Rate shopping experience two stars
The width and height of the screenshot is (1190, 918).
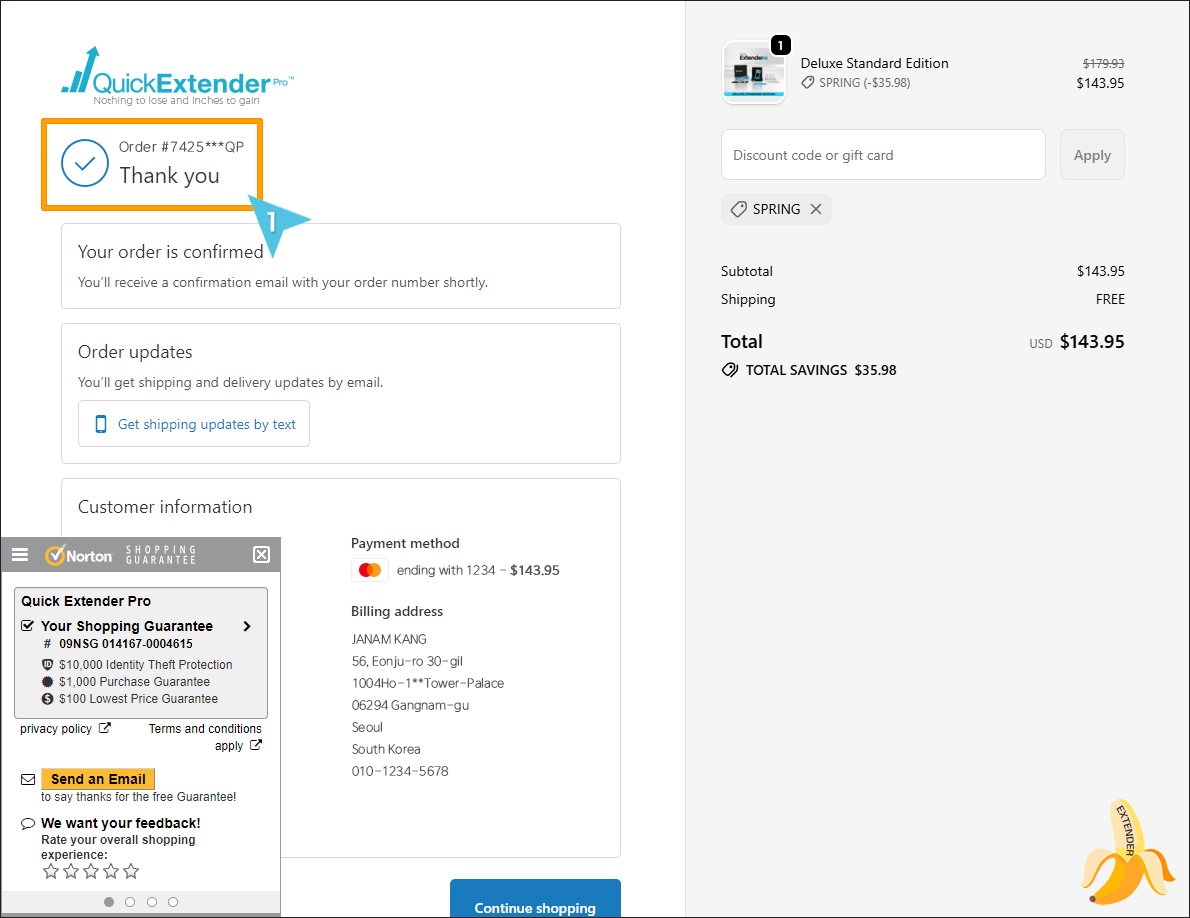click(71, 871)
